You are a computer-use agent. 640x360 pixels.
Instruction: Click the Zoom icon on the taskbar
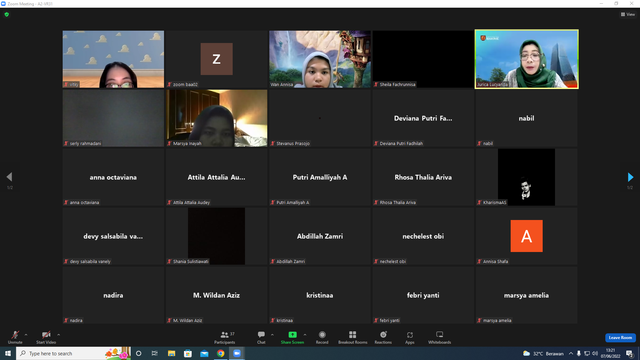coord(237,353)
